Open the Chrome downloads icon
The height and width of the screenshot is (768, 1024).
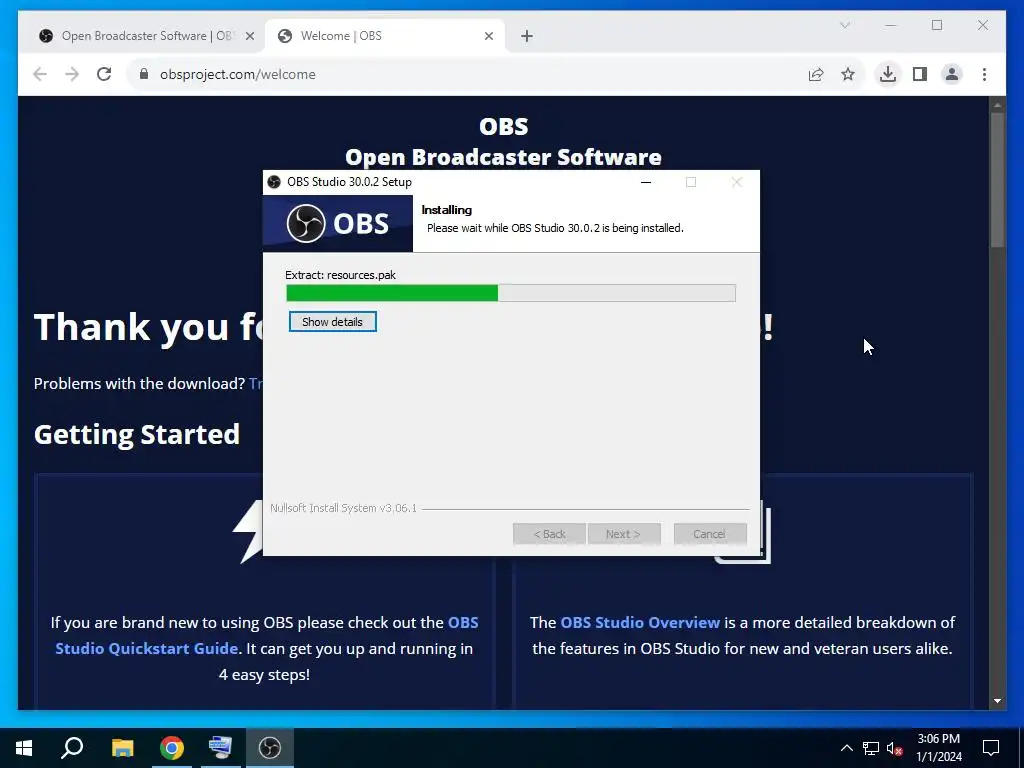[x=888, y=74]
